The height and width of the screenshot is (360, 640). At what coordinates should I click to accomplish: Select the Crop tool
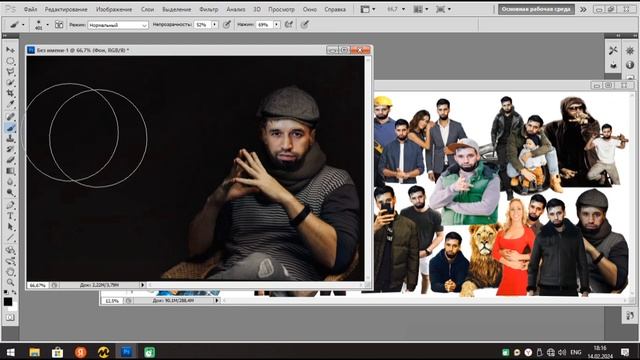[10, 94]
